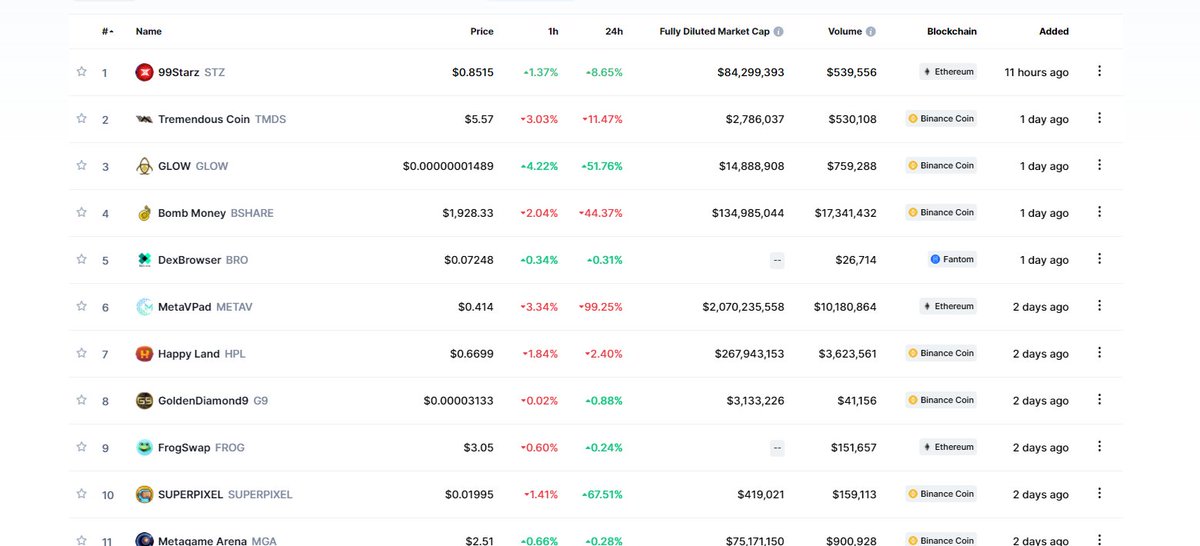Click GLOW 24h change 51.76%
This screenshot has height=546, width=1200.
point(602,166)
